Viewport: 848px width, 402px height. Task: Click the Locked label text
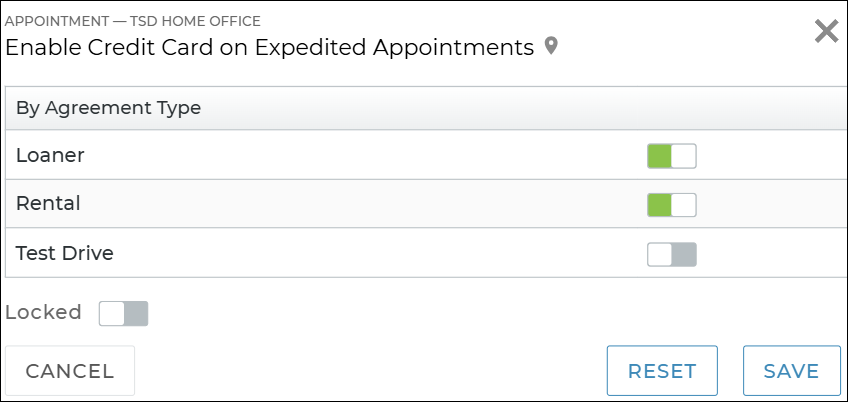point(43,312)
